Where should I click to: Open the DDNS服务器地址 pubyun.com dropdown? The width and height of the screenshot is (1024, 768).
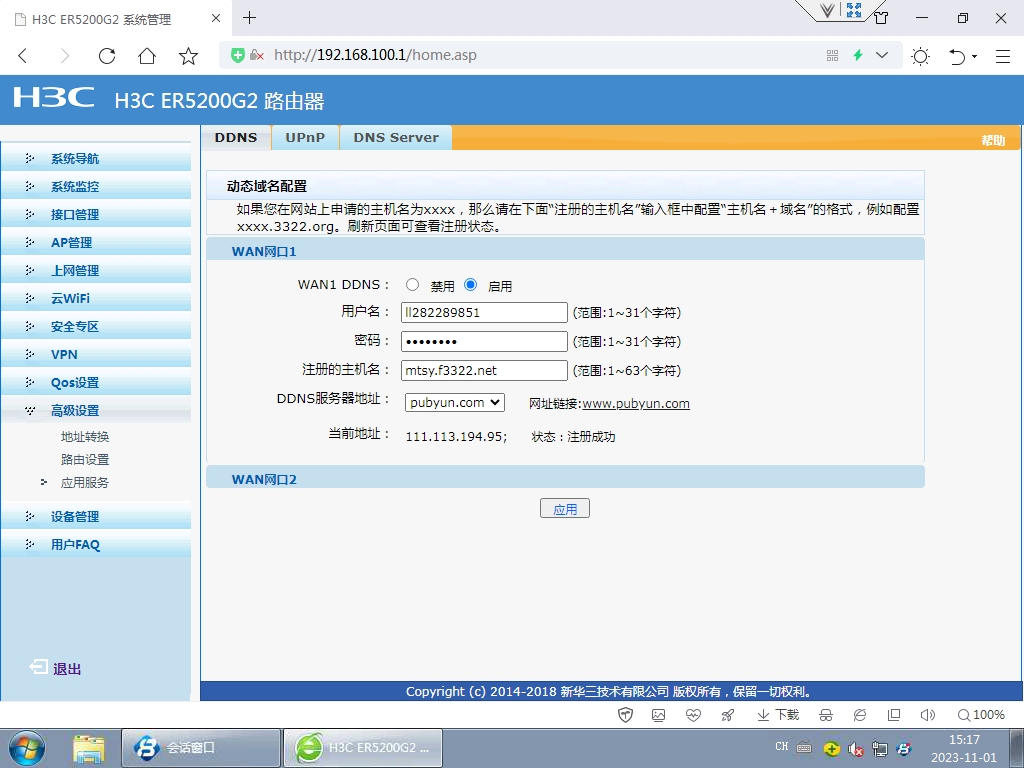click(455, 402)
